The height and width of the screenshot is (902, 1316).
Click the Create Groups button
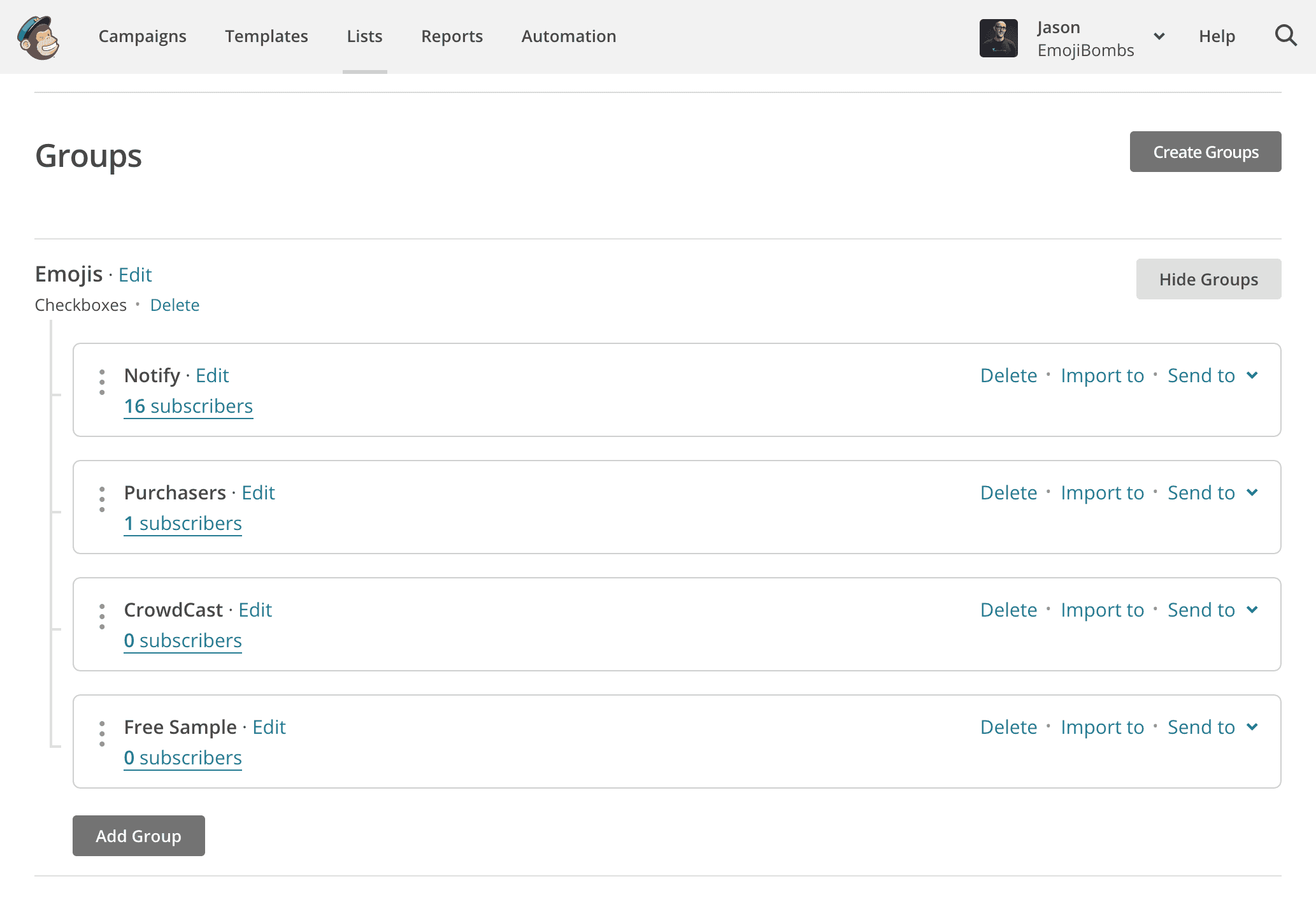(1206, 152)
